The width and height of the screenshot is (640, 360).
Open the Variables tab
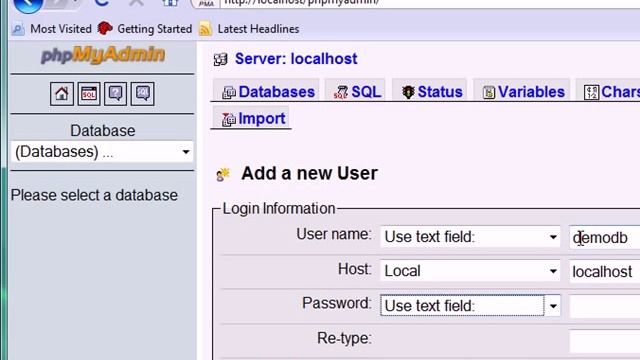[x=522, y=91]
